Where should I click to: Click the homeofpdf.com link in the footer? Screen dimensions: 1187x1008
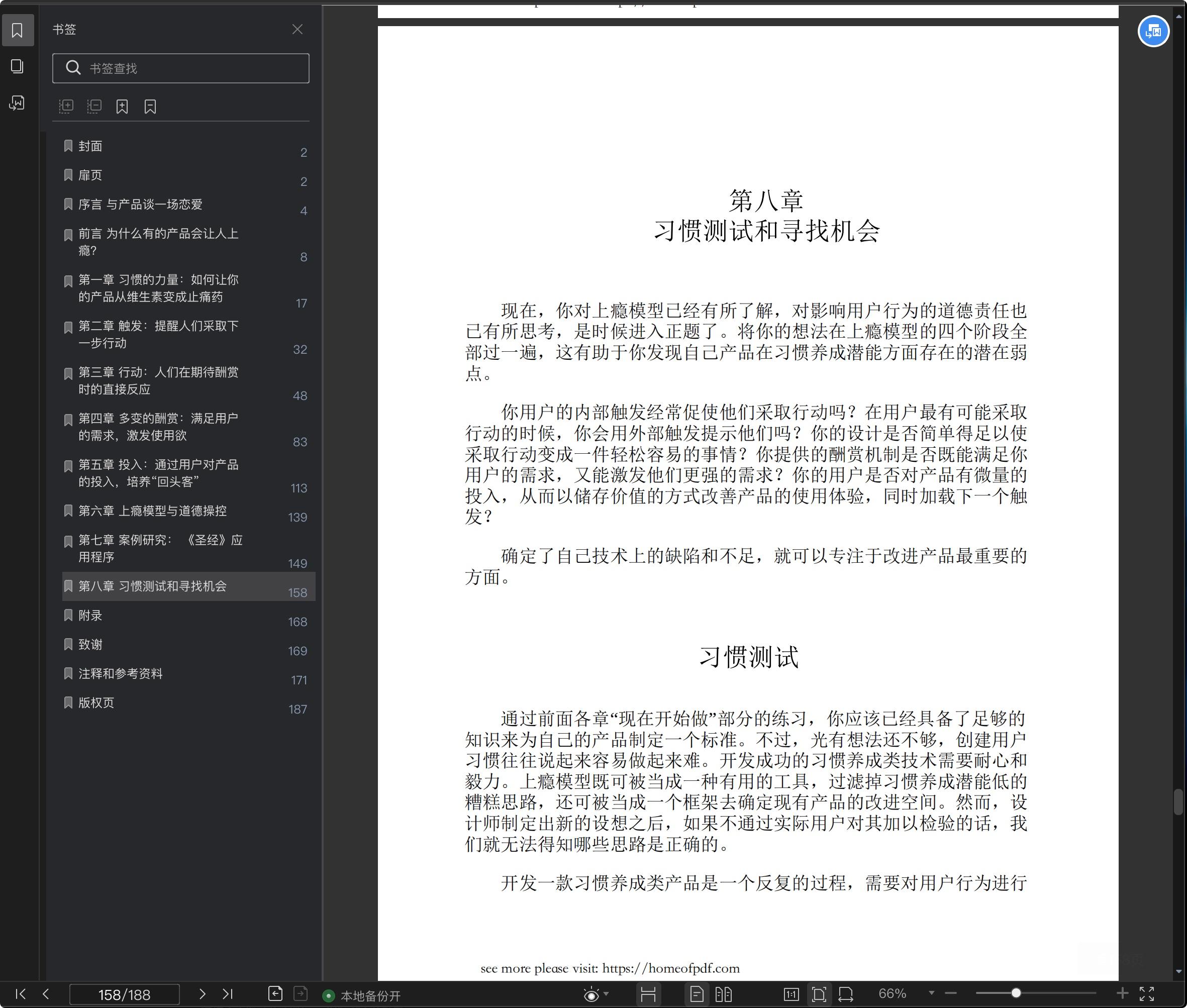pos(670,969)
